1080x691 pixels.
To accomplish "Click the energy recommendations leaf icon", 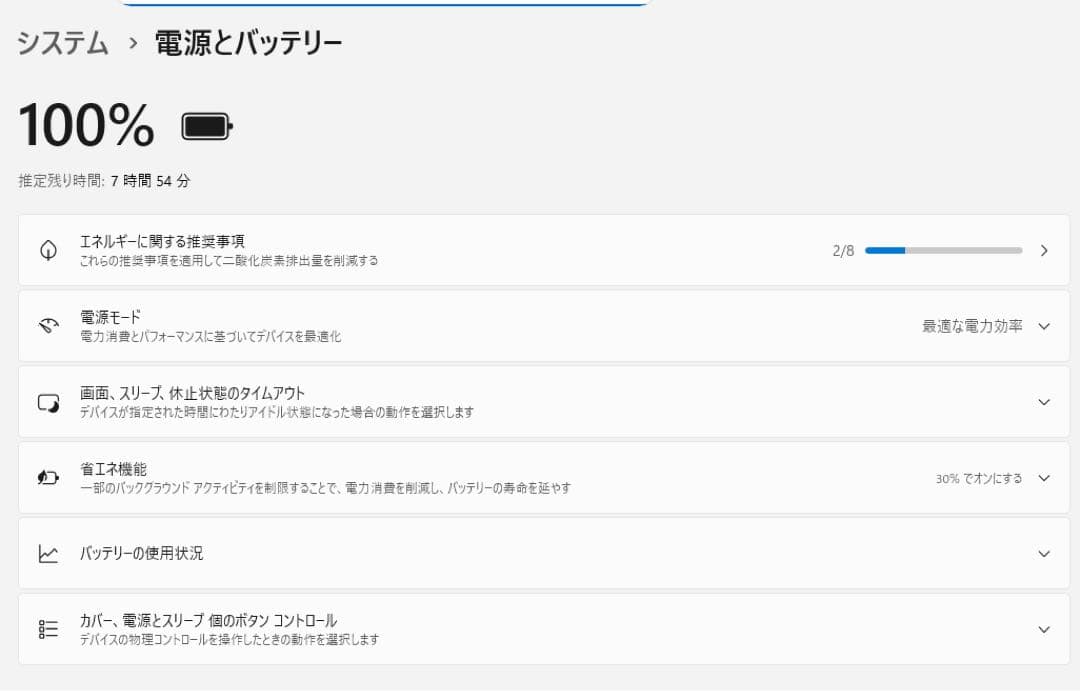I will click(47, 250).
